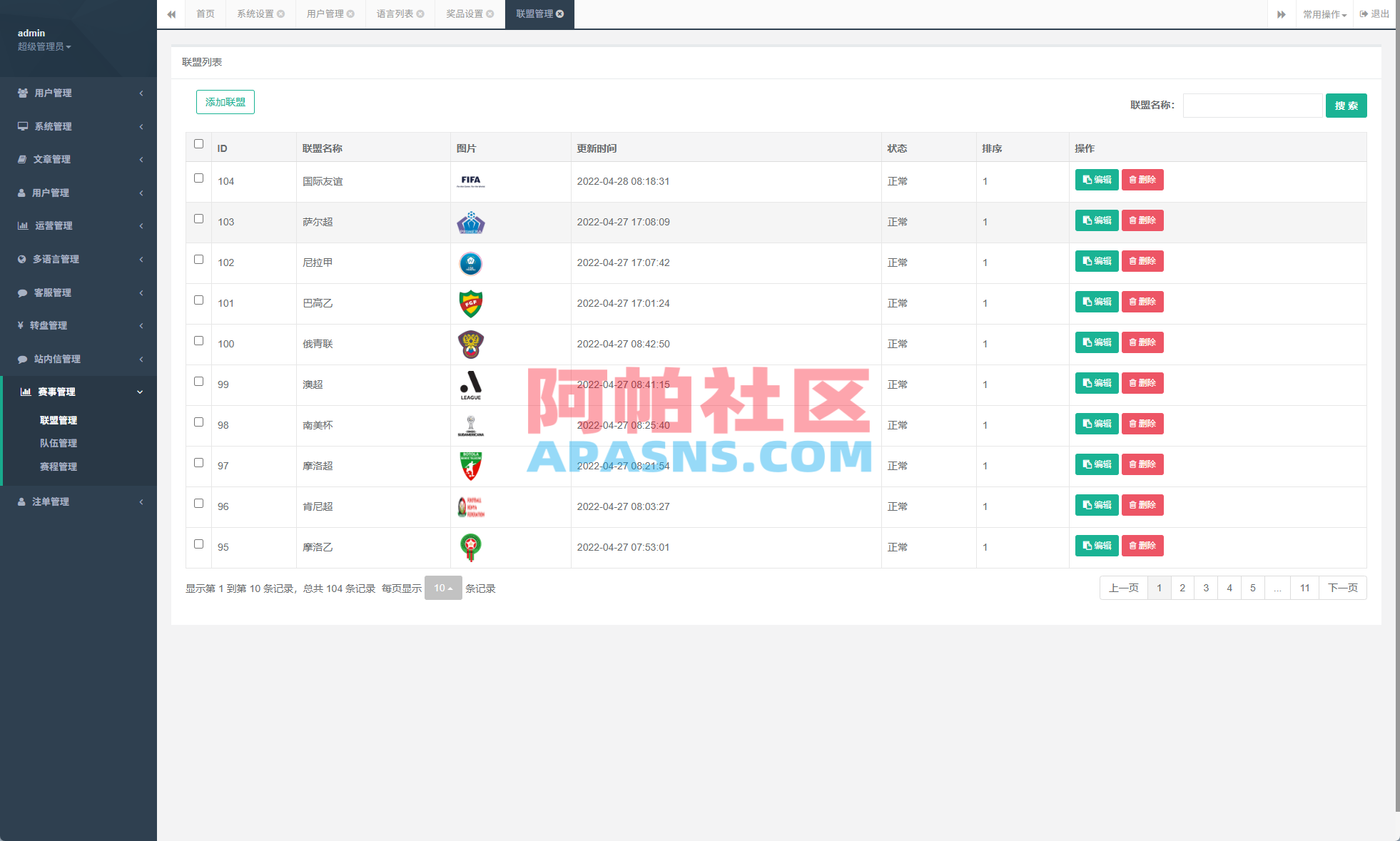Switch to the 奖品设置 tab
Viewport: 1400px width, 841px height.
[x=464, y=14]
